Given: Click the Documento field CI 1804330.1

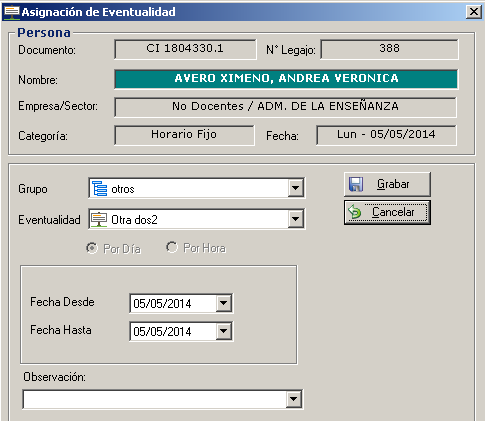Looking at the screenshot, I should coord(185,49).
